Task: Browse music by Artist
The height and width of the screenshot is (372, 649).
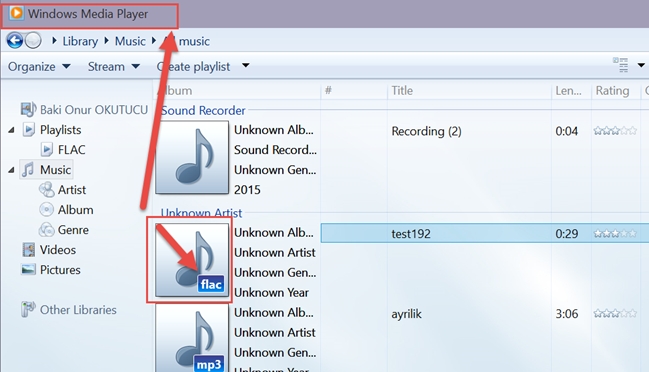Action: (x=72, y=190)
